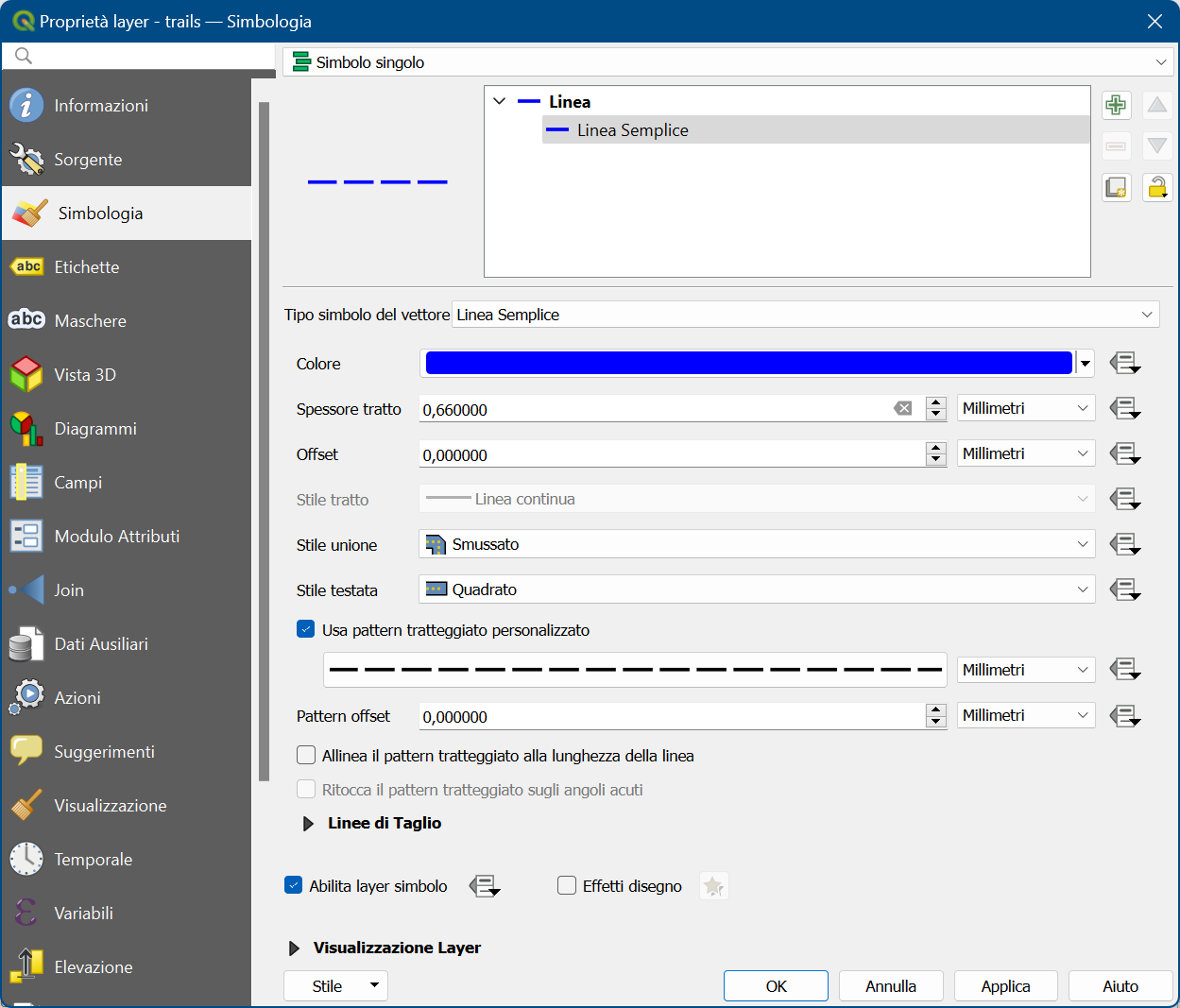Click the Dati Ausiliari sidebar icon
1180x1008 pixels.
pos(26,644)
